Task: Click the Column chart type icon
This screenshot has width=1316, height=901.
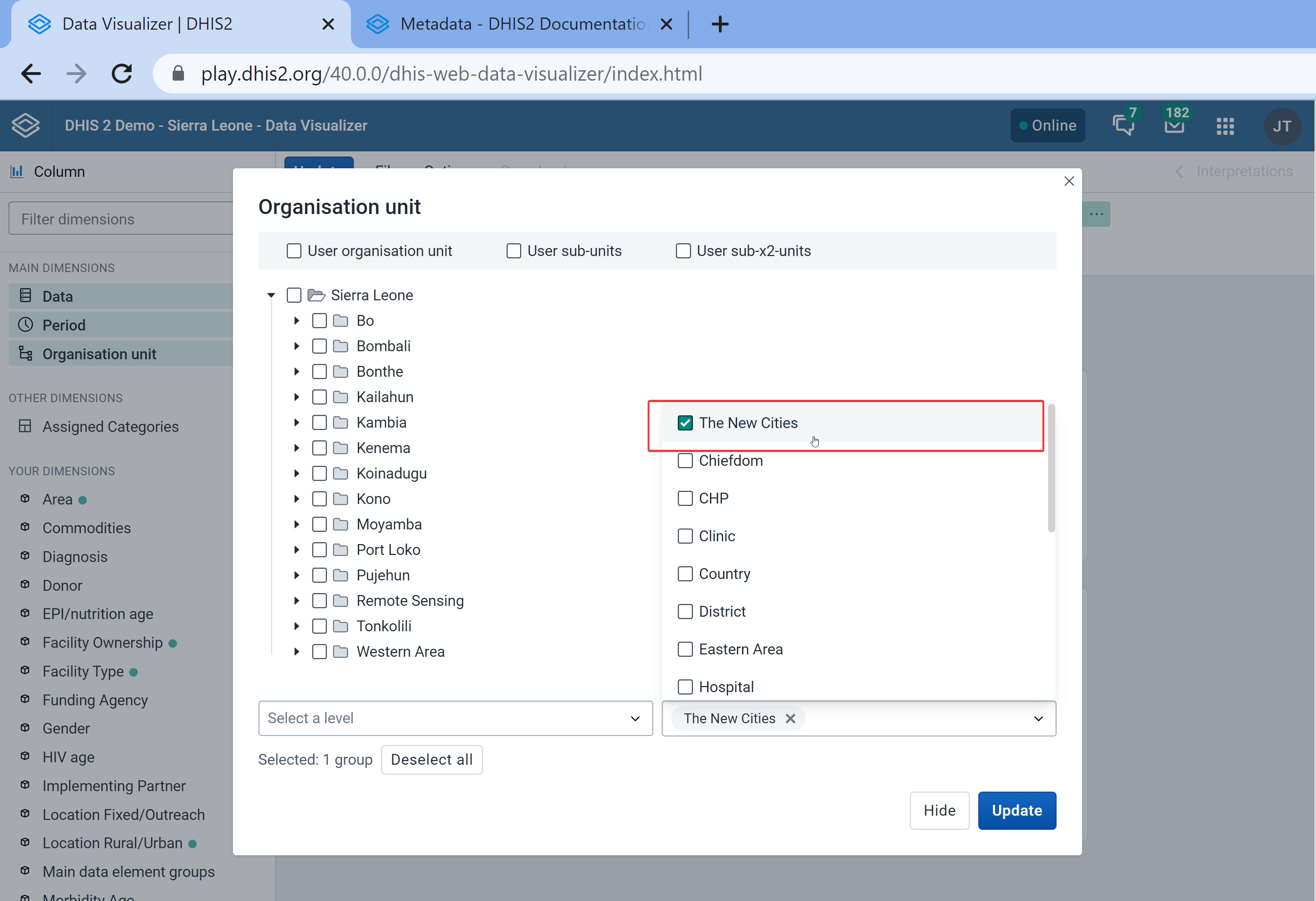Action: [17, 172]
